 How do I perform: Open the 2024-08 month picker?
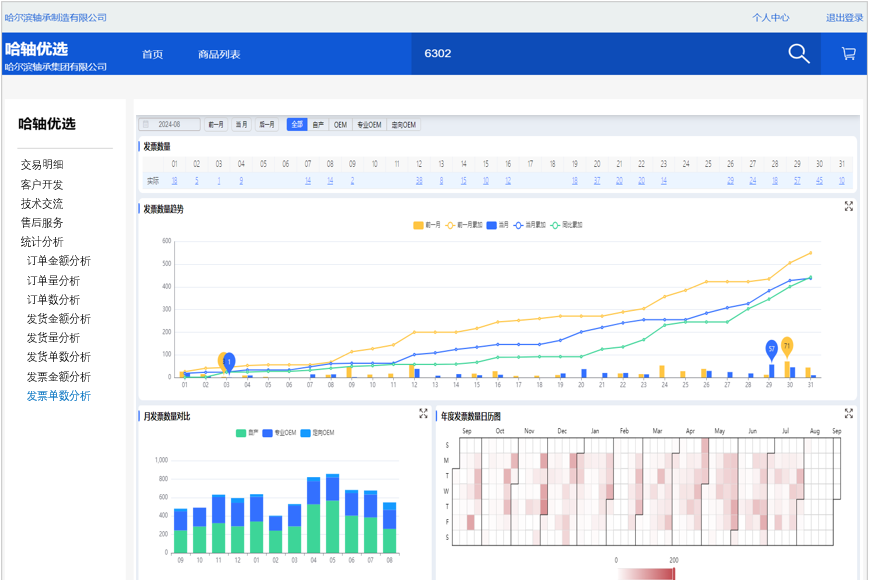coord(169,124)
